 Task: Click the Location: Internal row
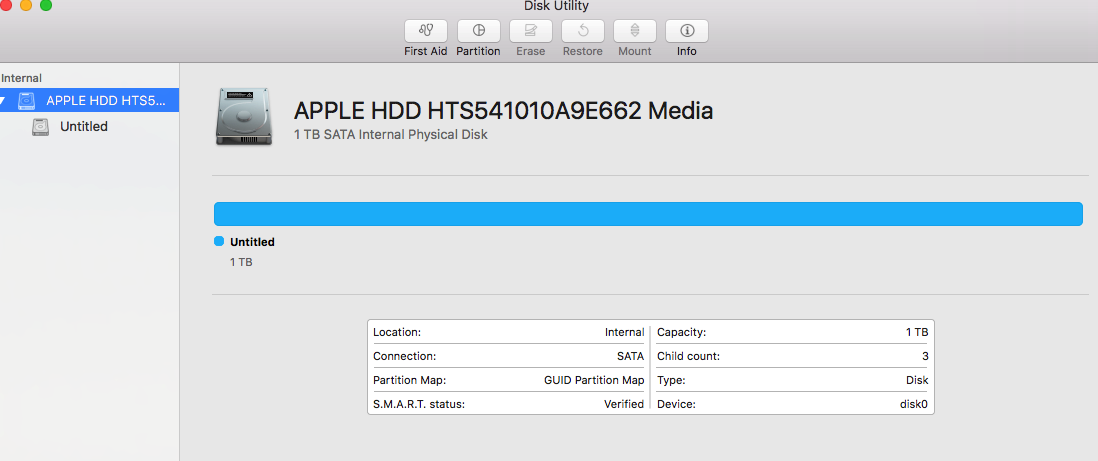[x=508, y=332]
